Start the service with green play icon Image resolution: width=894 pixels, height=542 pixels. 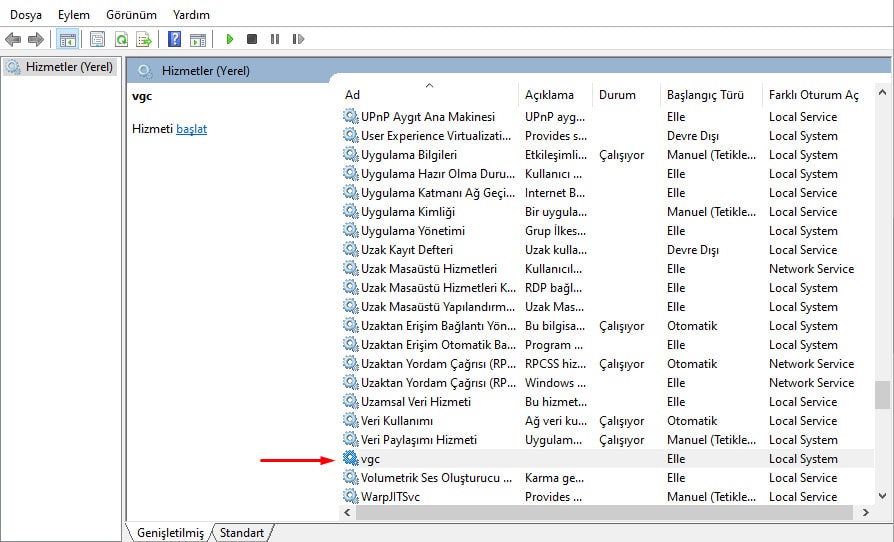click(230, 39)
